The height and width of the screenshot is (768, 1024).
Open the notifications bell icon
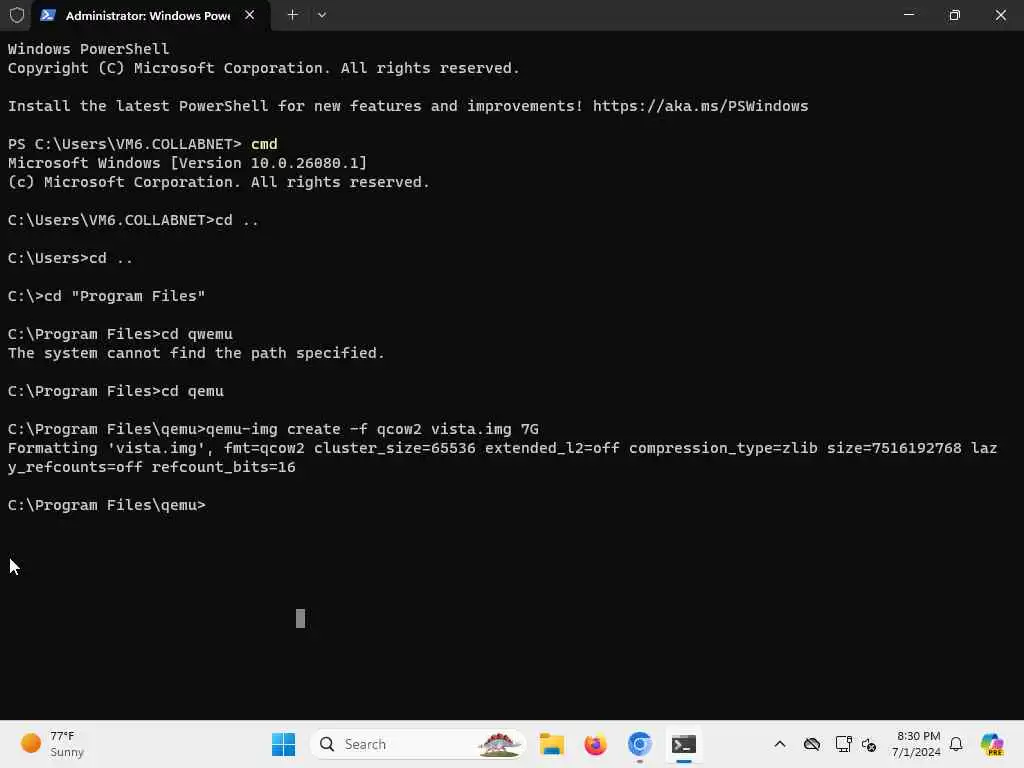(956, 744)
